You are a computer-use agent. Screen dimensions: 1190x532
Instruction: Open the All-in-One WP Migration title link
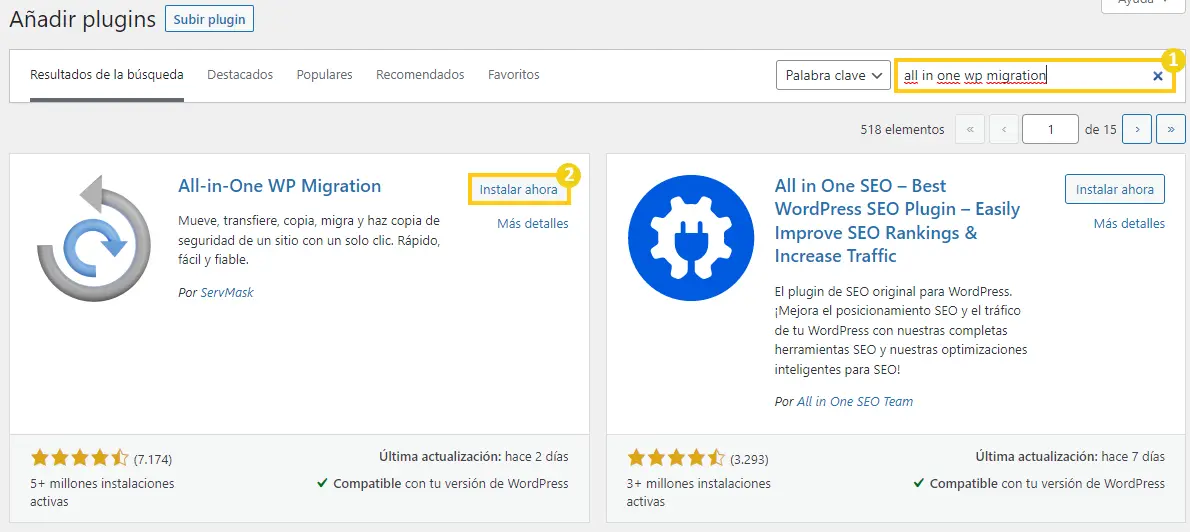(279, 186)
